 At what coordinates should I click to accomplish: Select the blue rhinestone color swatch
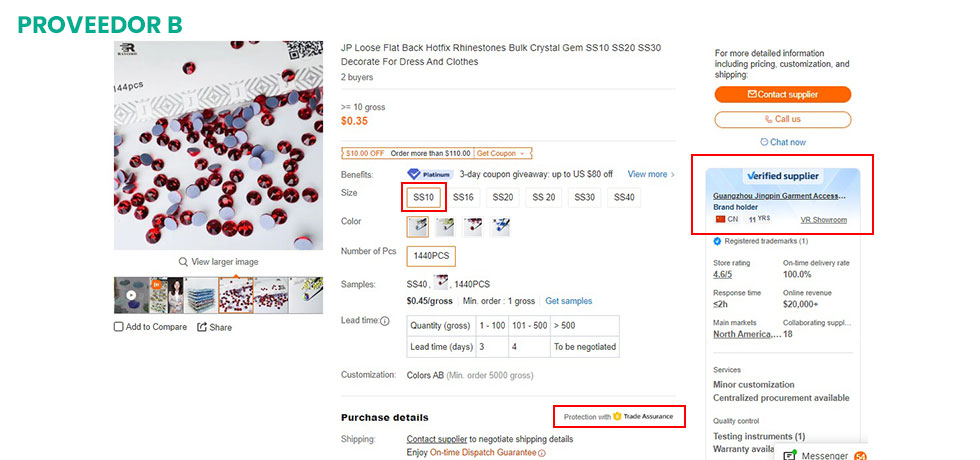pyautogui.click(x=500, y=227)
